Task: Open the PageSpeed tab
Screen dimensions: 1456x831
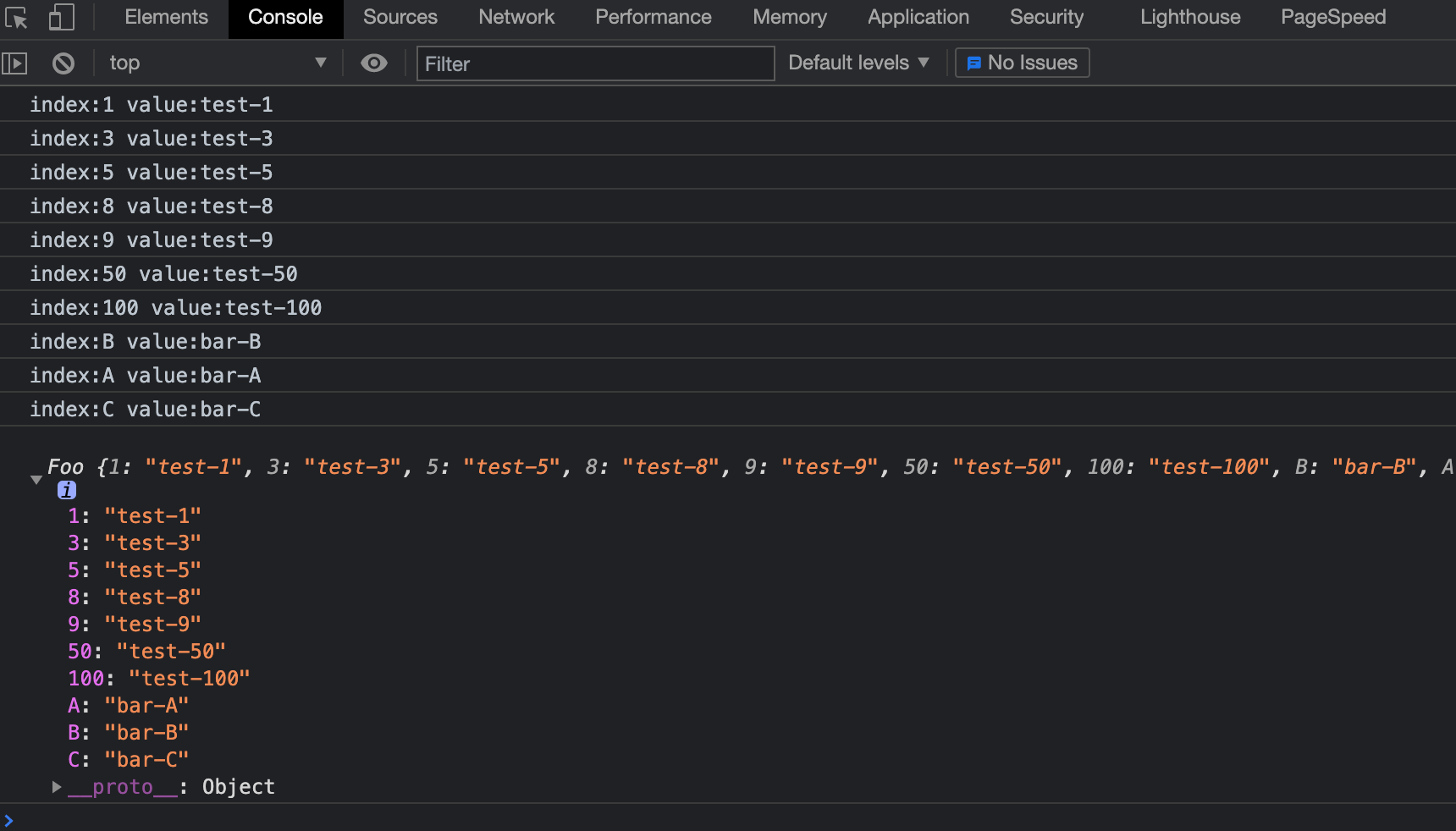Action: tap(1333, 18)
